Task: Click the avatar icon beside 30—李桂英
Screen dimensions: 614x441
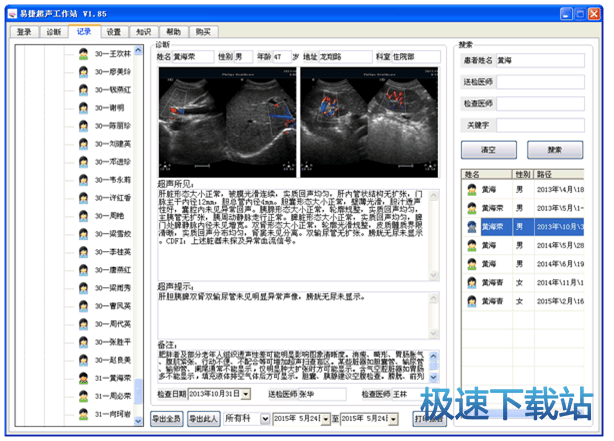Action: (x=83, y=252)
